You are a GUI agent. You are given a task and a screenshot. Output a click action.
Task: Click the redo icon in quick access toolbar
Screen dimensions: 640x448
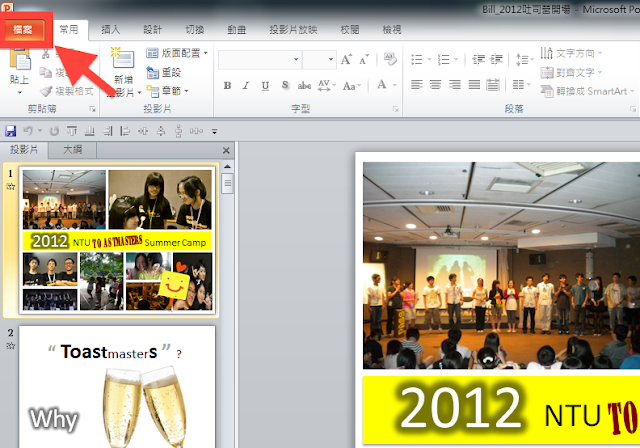(54, 131)
